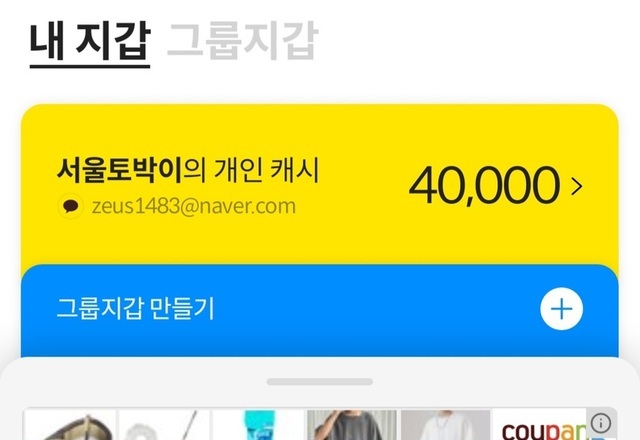Switch to the 내 지갑 tab

click(90, 43)
